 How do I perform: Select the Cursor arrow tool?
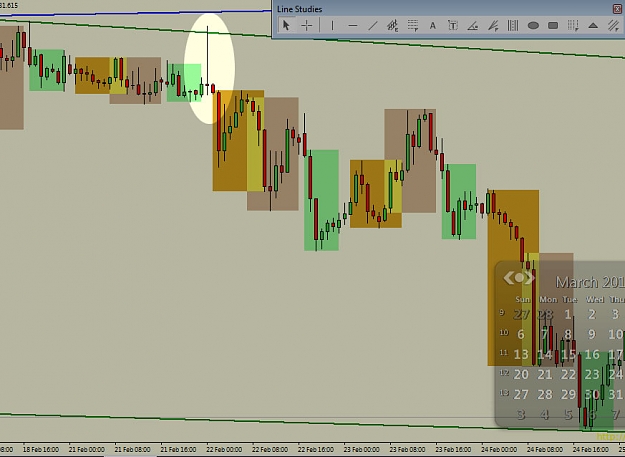pyautogui.click(x=286, y=25)
